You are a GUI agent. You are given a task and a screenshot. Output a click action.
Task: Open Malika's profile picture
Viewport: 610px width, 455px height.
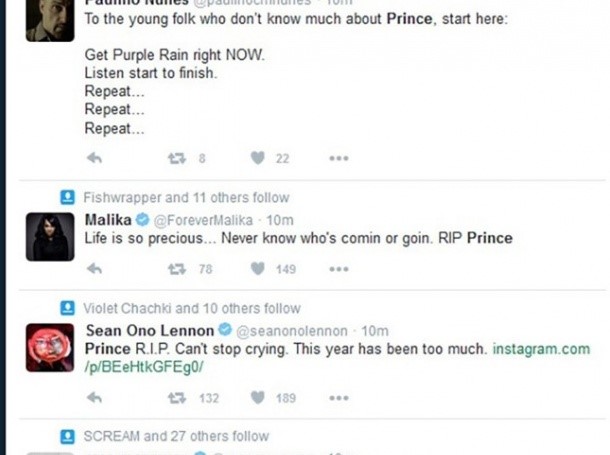tap(49, 236)
